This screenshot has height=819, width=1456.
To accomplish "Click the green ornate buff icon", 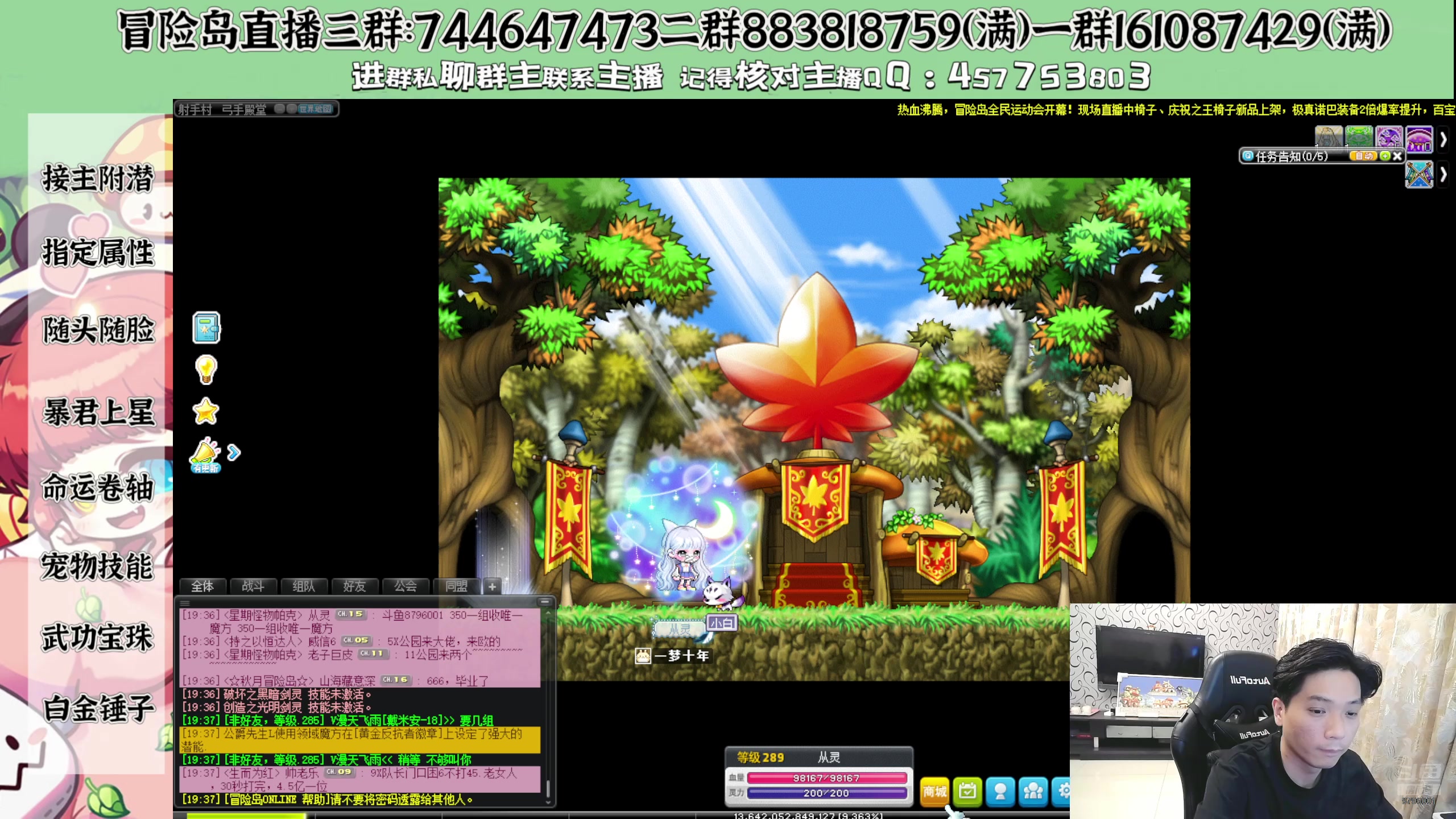I will click(x=1359, y=138).
